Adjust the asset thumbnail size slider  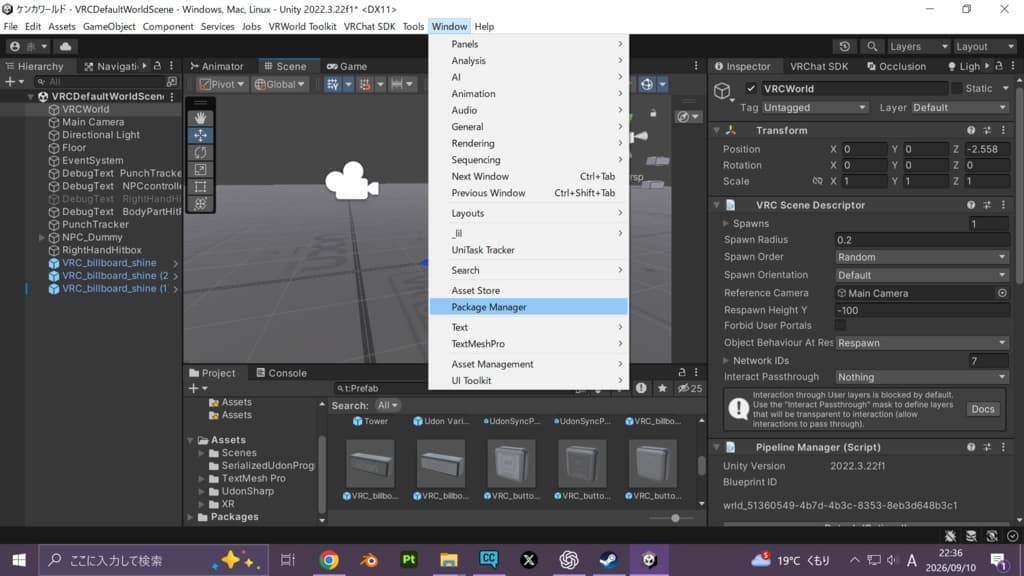(x=675, y=518)
